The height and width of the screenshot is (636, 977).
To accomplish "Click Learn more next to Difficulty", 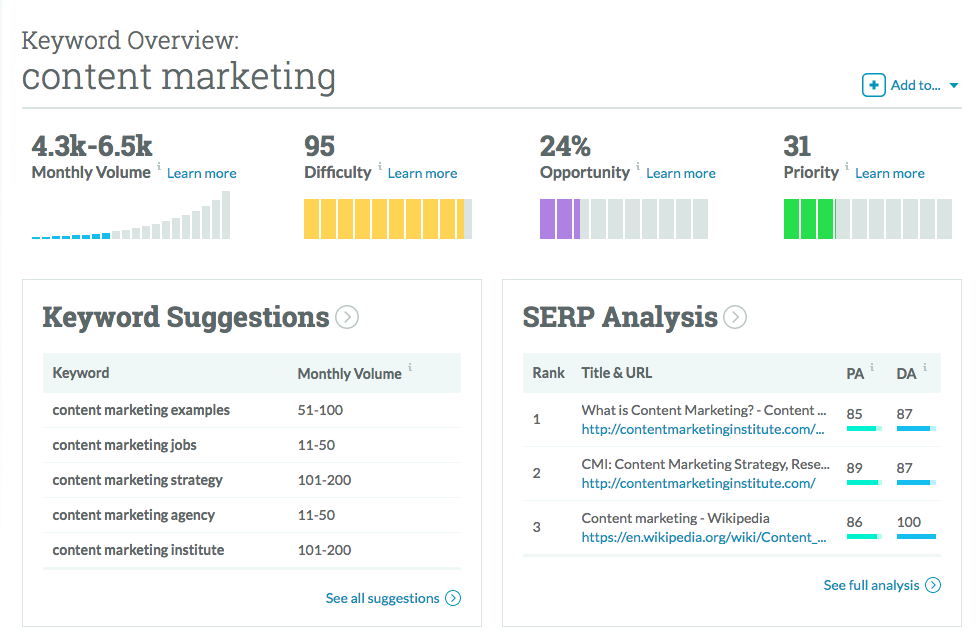I will pos(422,174).
